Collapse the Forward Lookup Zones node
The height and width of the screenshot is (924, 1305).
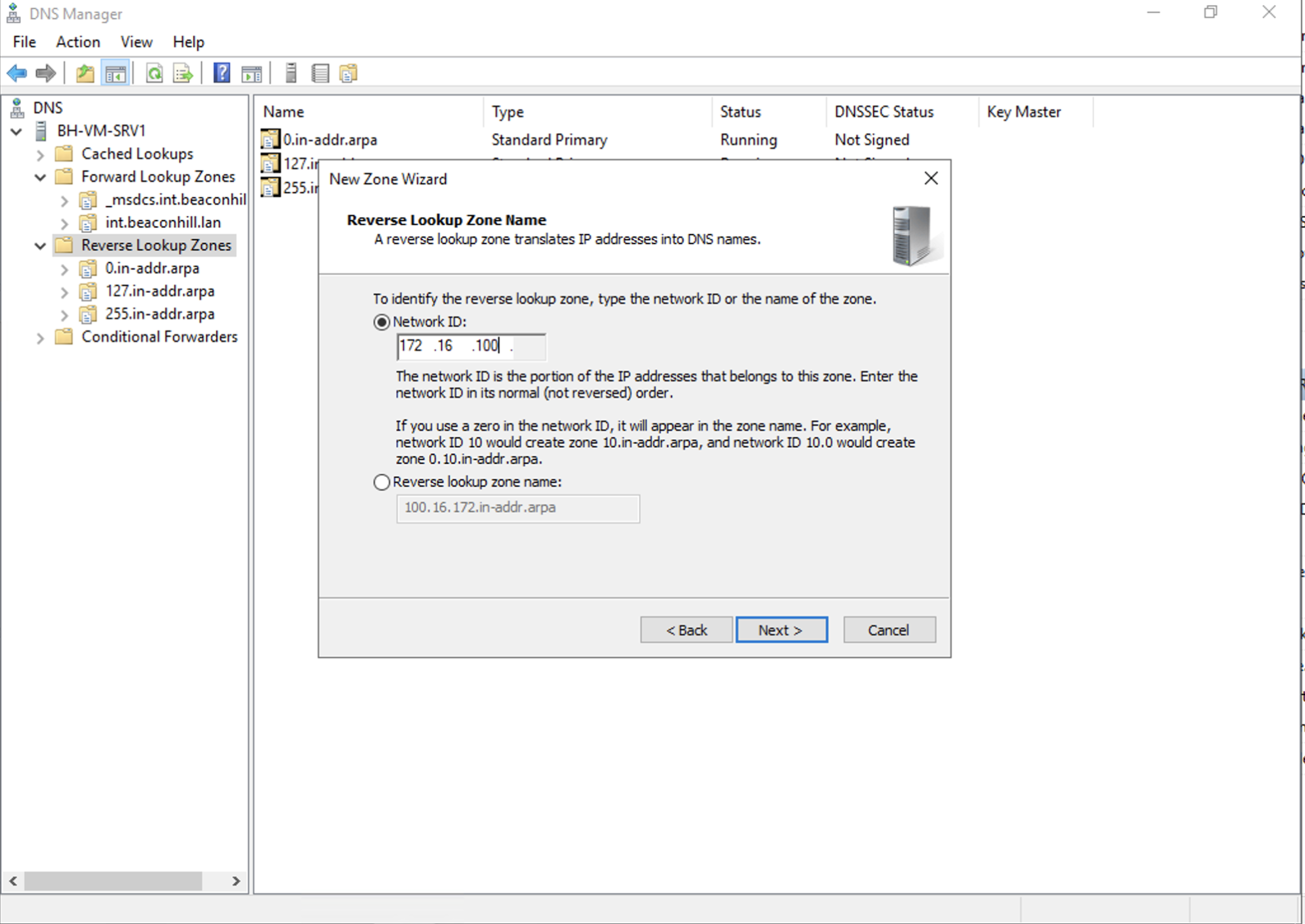click(40, 177)
